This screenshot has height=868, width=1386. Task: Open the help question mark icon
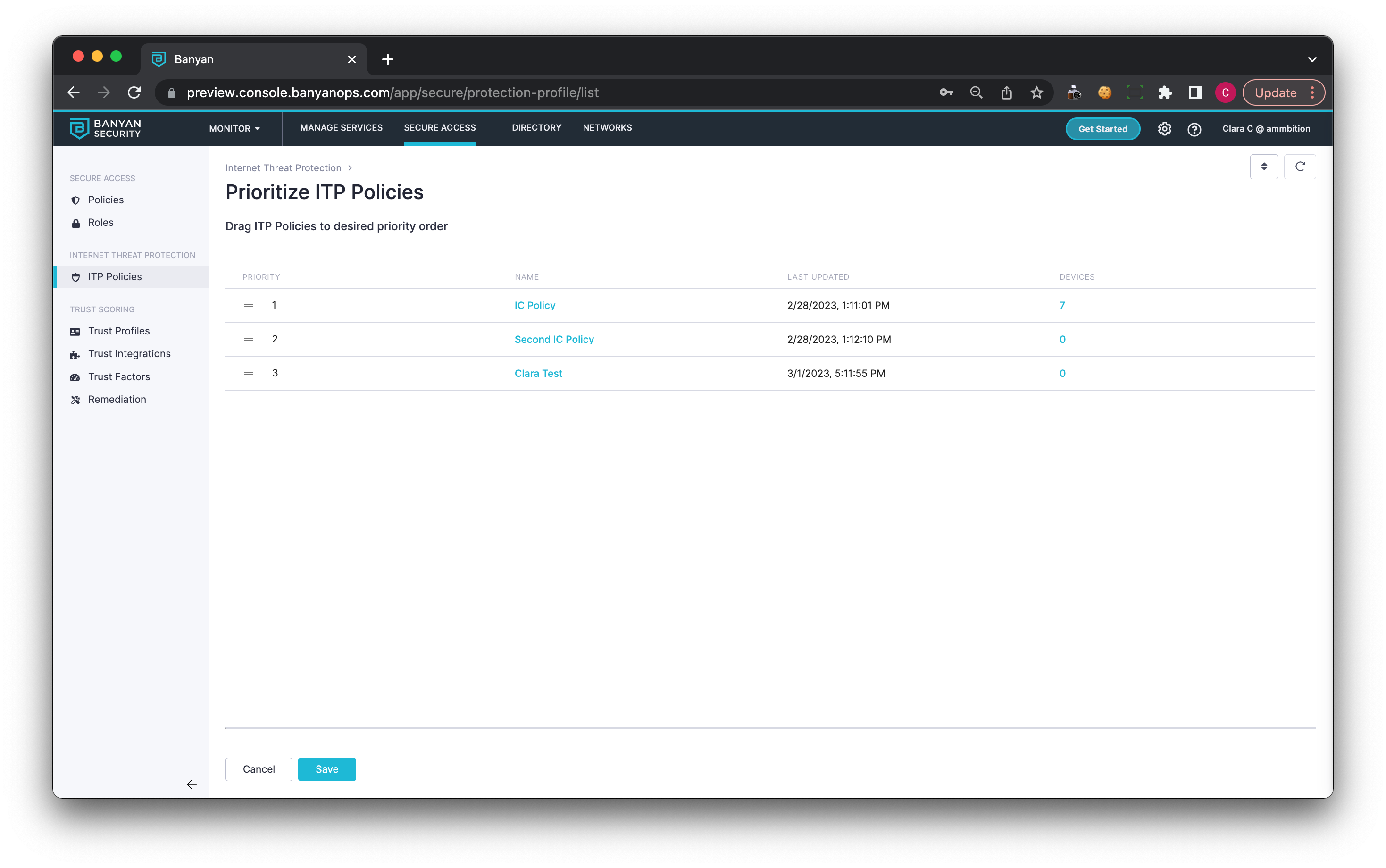pyautogui.click(x=1194, y=129)
